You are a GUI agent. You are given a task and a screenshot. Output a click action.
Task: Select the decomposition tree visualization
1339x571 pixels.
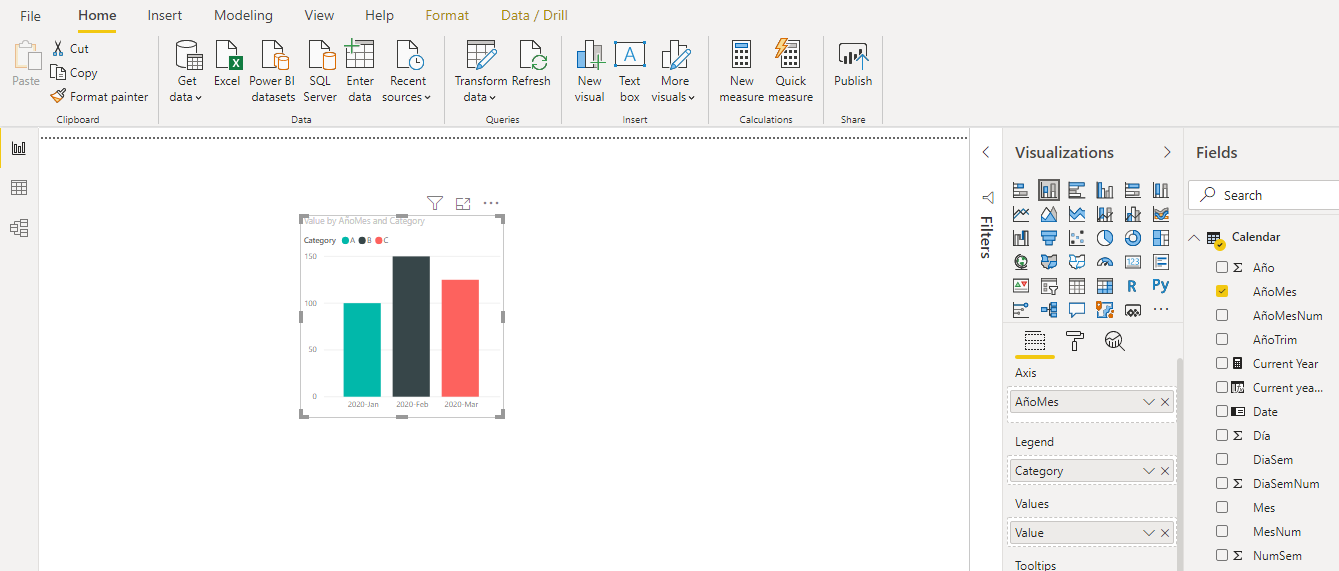(1049, 309)
